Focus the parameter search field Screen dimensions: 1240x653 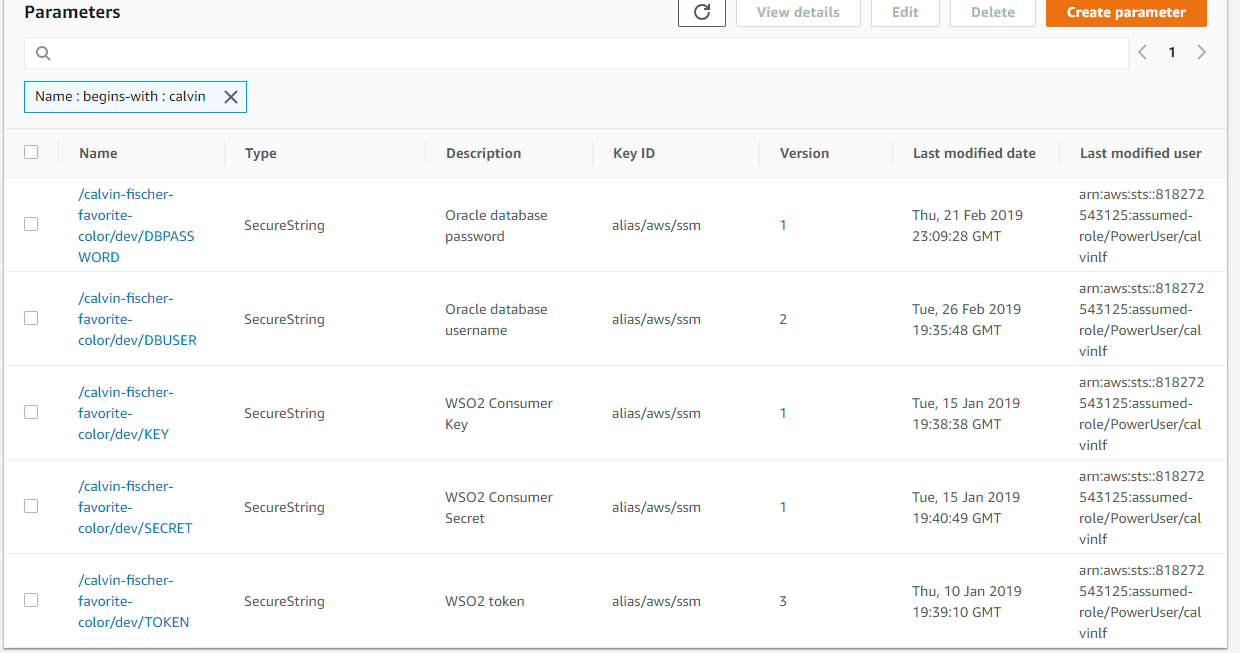[x=576, y=53]
